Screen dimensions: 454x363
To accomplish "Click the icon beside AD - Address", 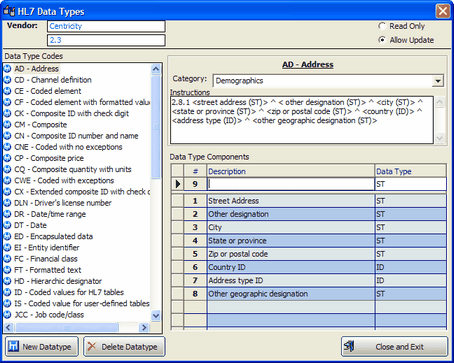I will point(7,69).
